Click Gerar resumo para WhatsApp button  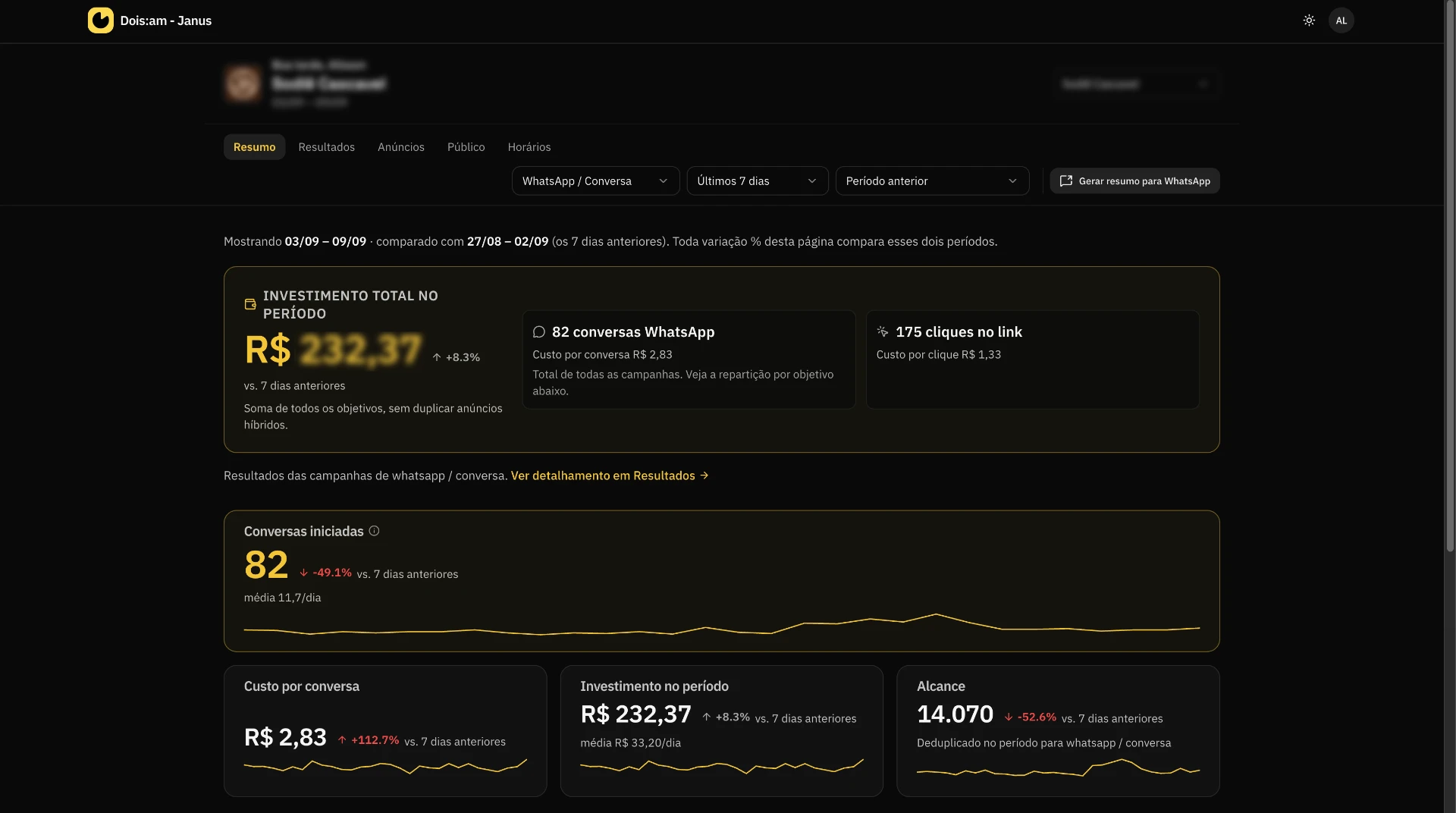coord(1134,181)
